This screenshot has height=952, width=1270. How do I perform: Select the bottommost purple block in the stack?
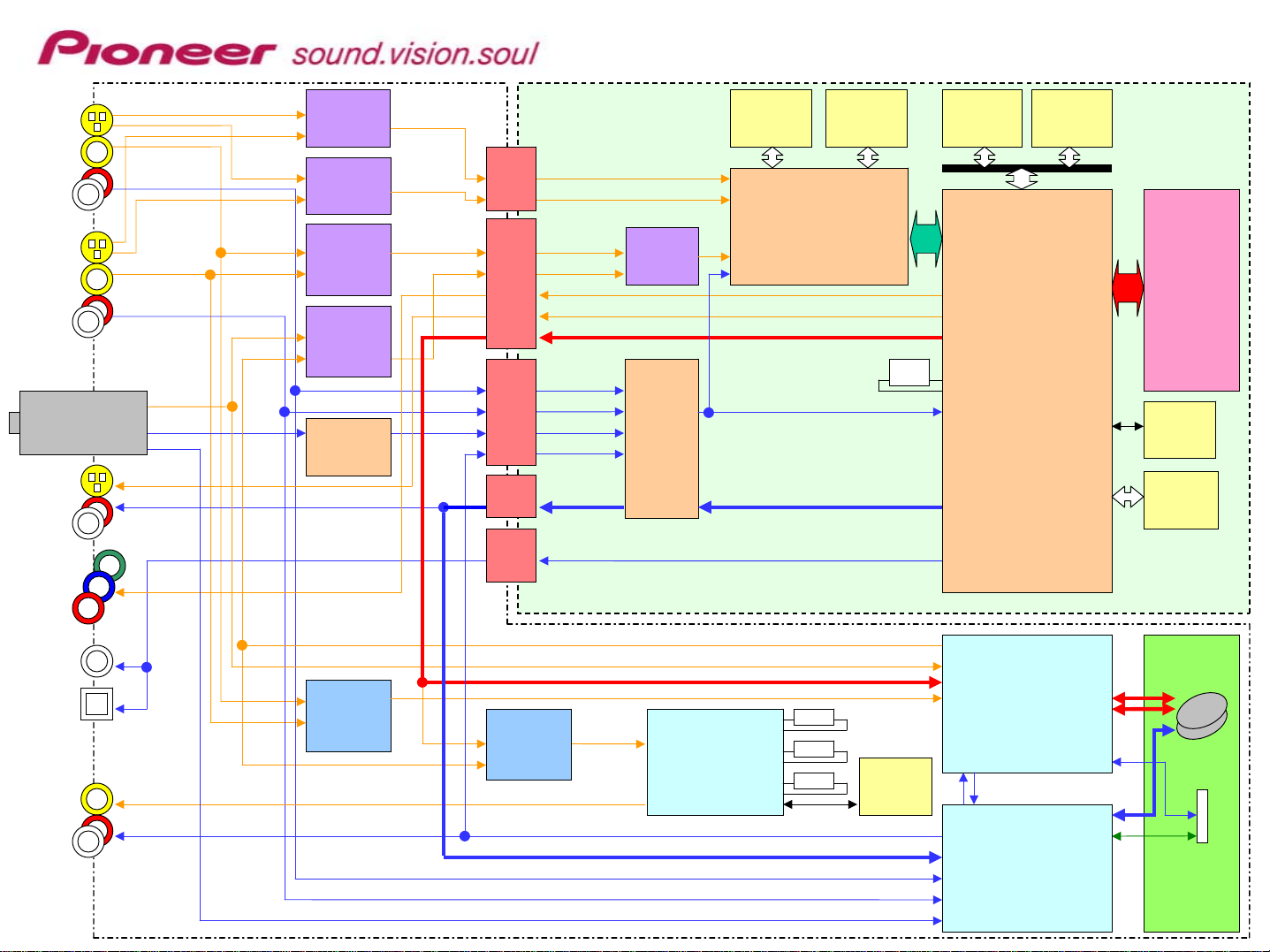[x=348, y=341]
